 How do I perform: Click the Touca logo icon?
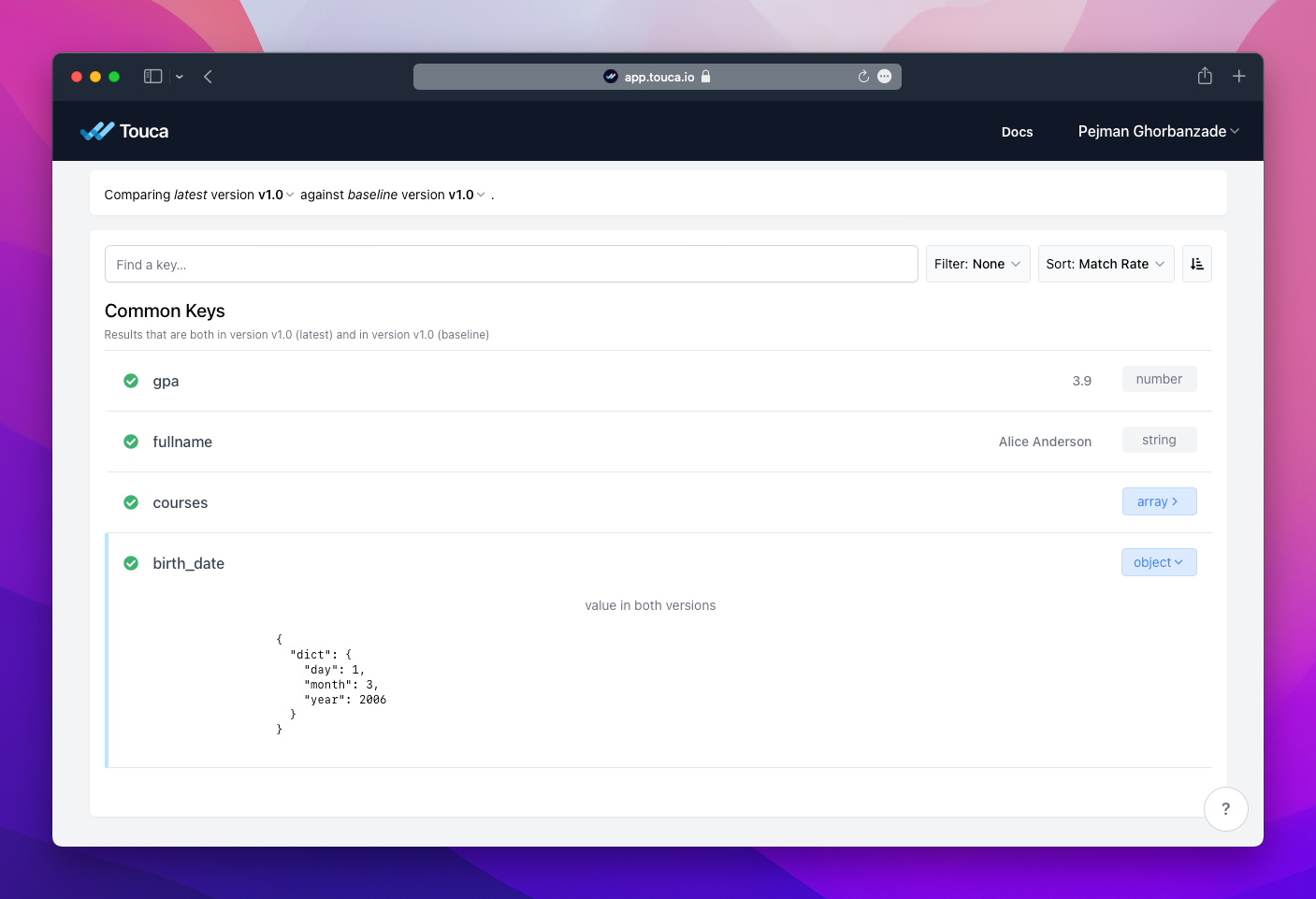pos(97,131)
